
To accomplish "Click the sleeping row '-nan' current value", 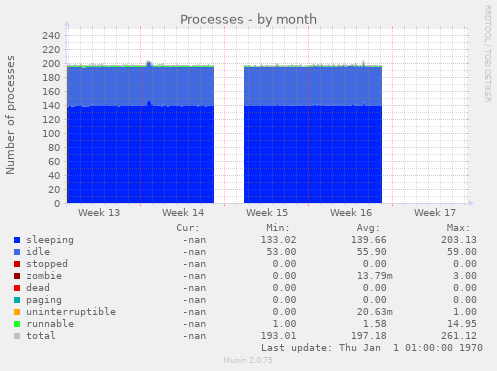I will tap(194, 240).
